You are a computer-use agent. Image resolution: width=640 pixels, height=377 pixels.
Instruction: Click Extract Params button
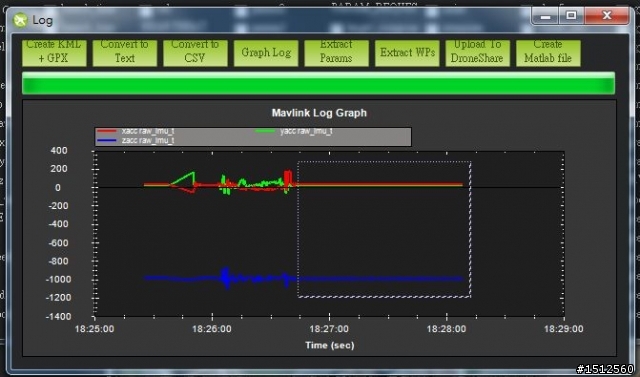[x=336, y=52]
